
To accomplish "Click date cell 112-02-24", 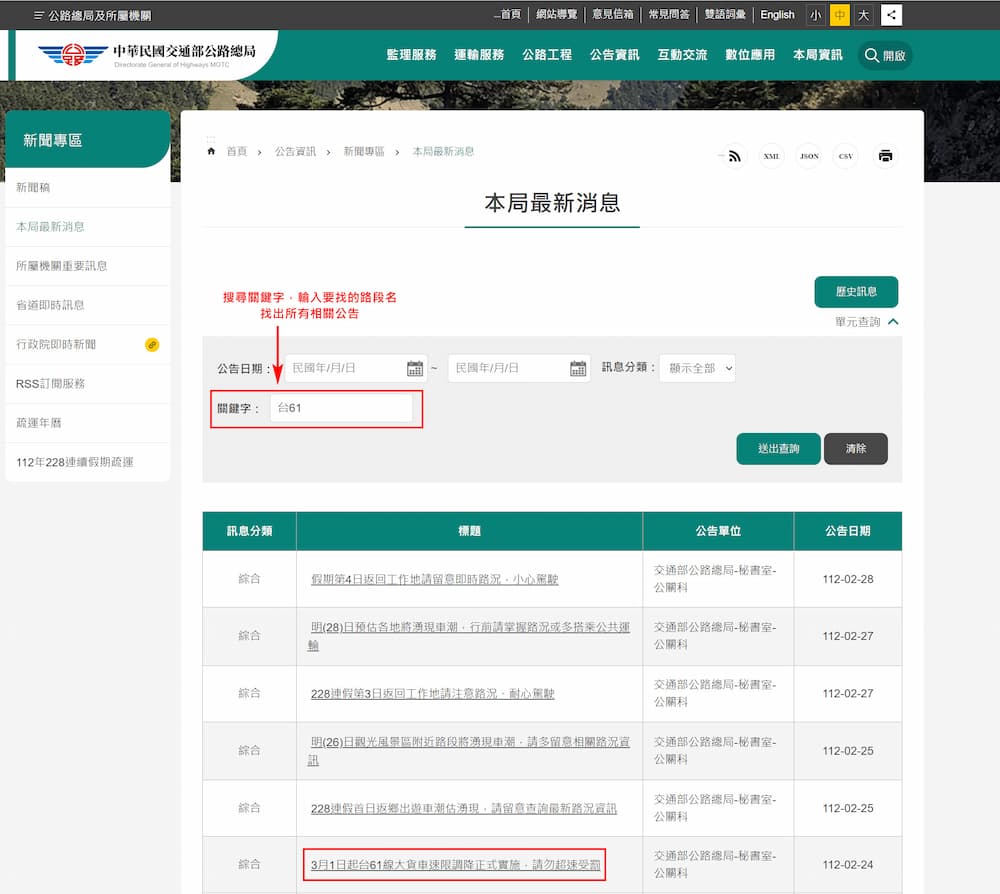I will tap(848, 865).
